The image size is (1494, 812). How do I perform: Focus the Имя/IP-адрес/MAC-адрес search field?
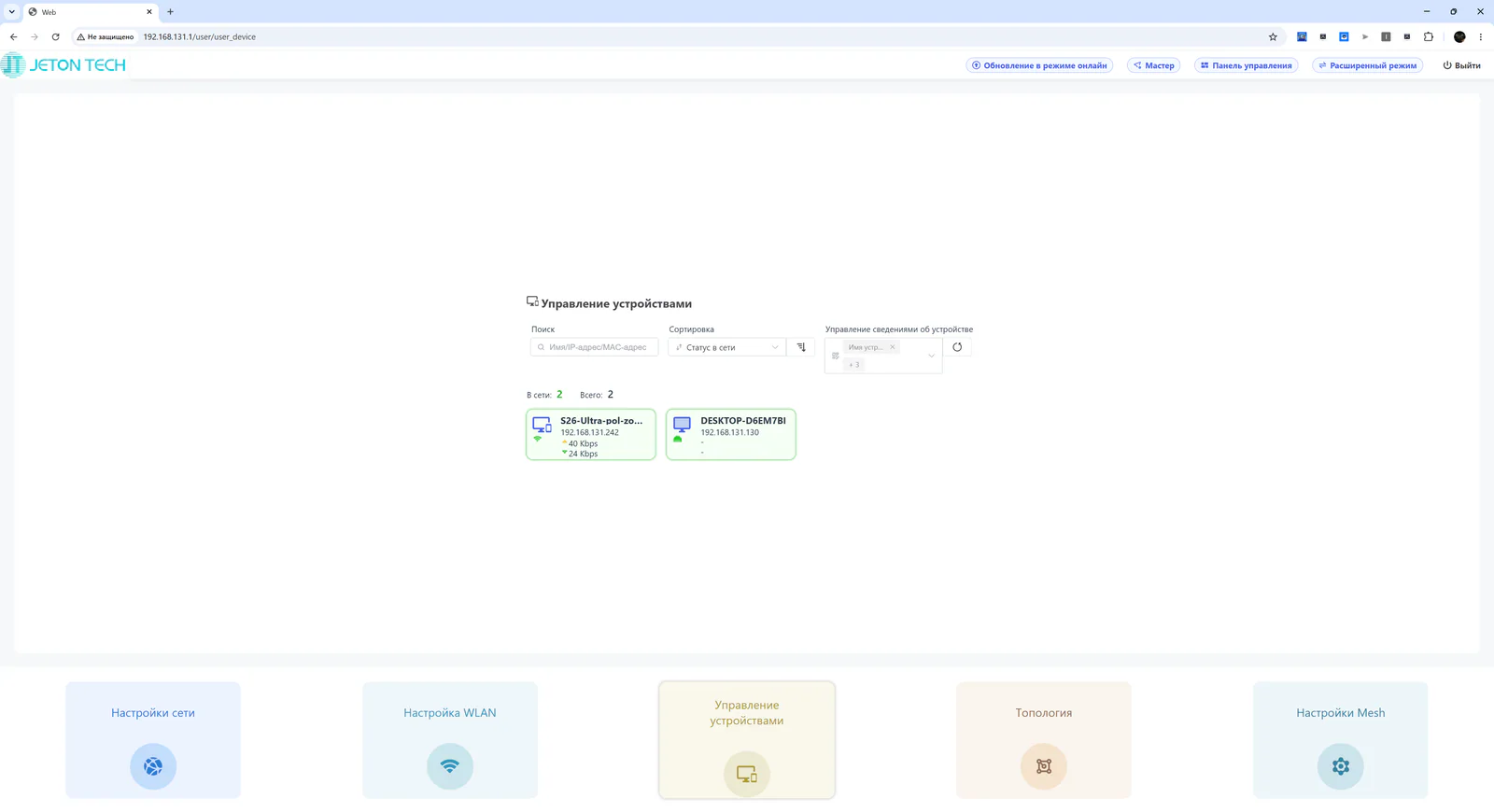click(x=594, y=347)
